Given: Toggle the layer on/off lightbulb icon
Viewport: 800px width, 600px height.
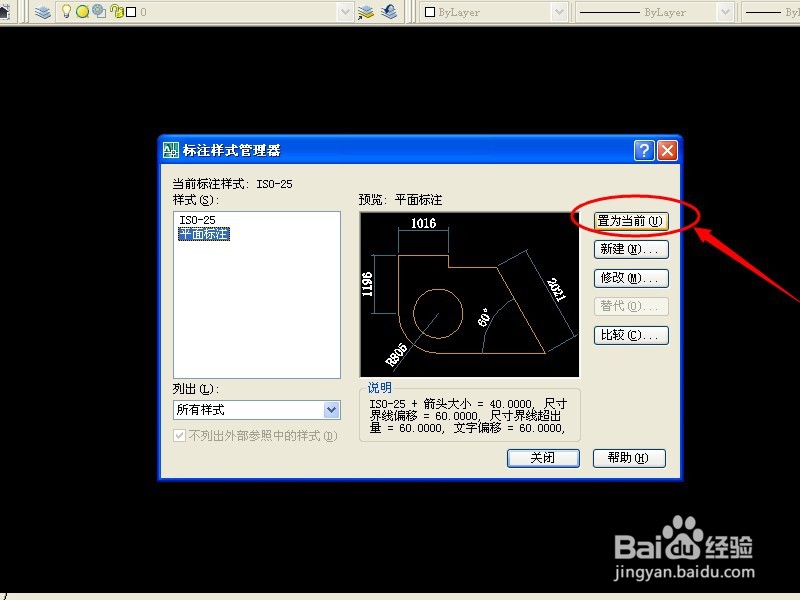Looking at the screenshot, I should click(66, 11).
